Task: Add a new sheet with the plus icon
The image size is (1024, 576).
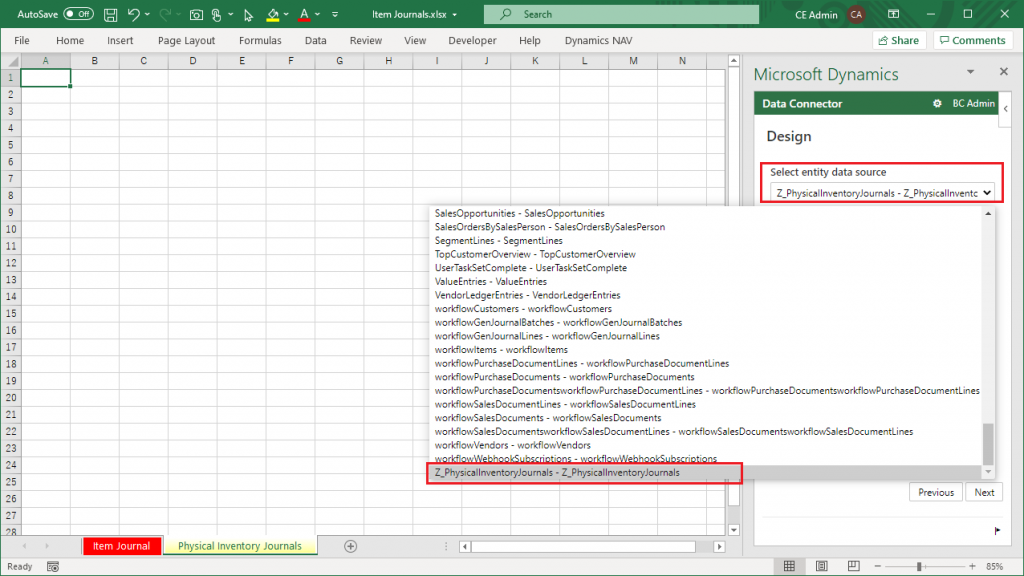Action: click(351, 546)
